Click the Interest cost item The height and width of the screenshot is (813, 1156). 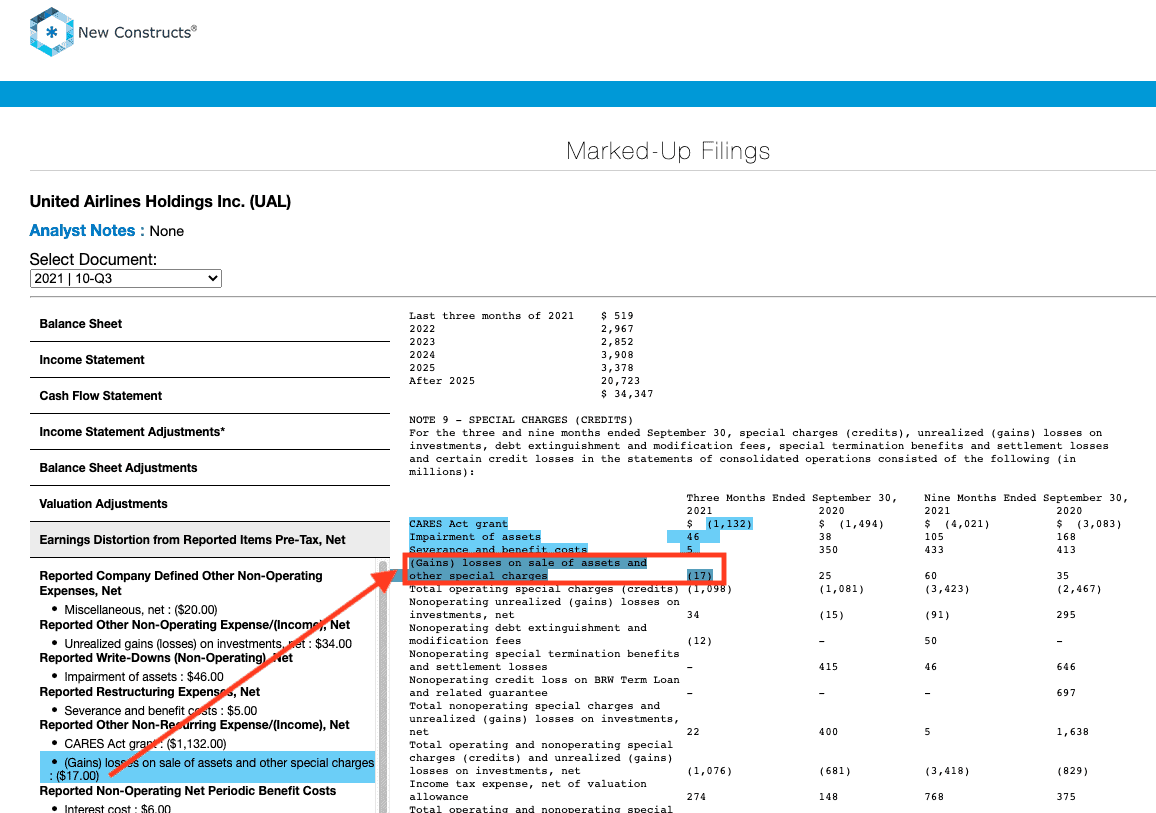117,809
